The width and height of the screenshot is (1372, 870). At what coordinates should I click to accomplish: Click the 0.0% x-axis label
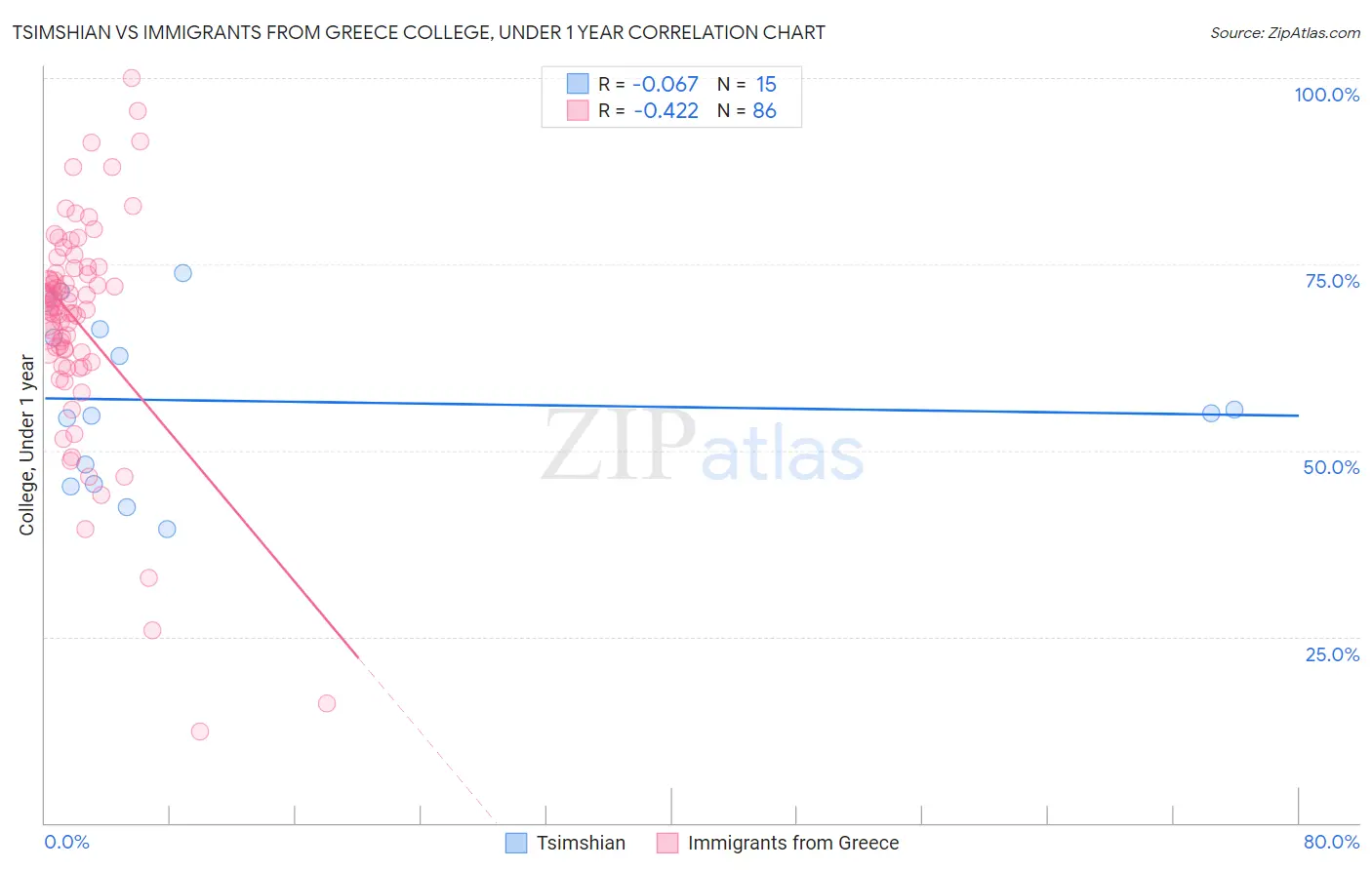click(x=67, y=842)
